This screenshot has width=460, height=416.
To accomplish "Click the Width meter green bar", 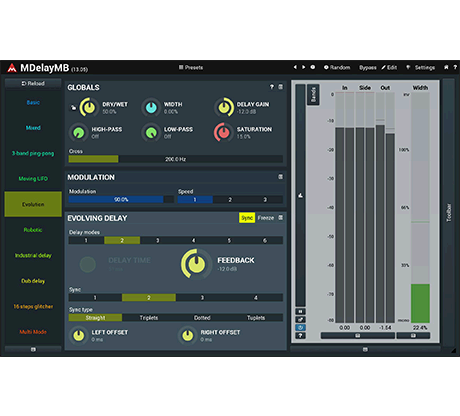I will point(420,303).
